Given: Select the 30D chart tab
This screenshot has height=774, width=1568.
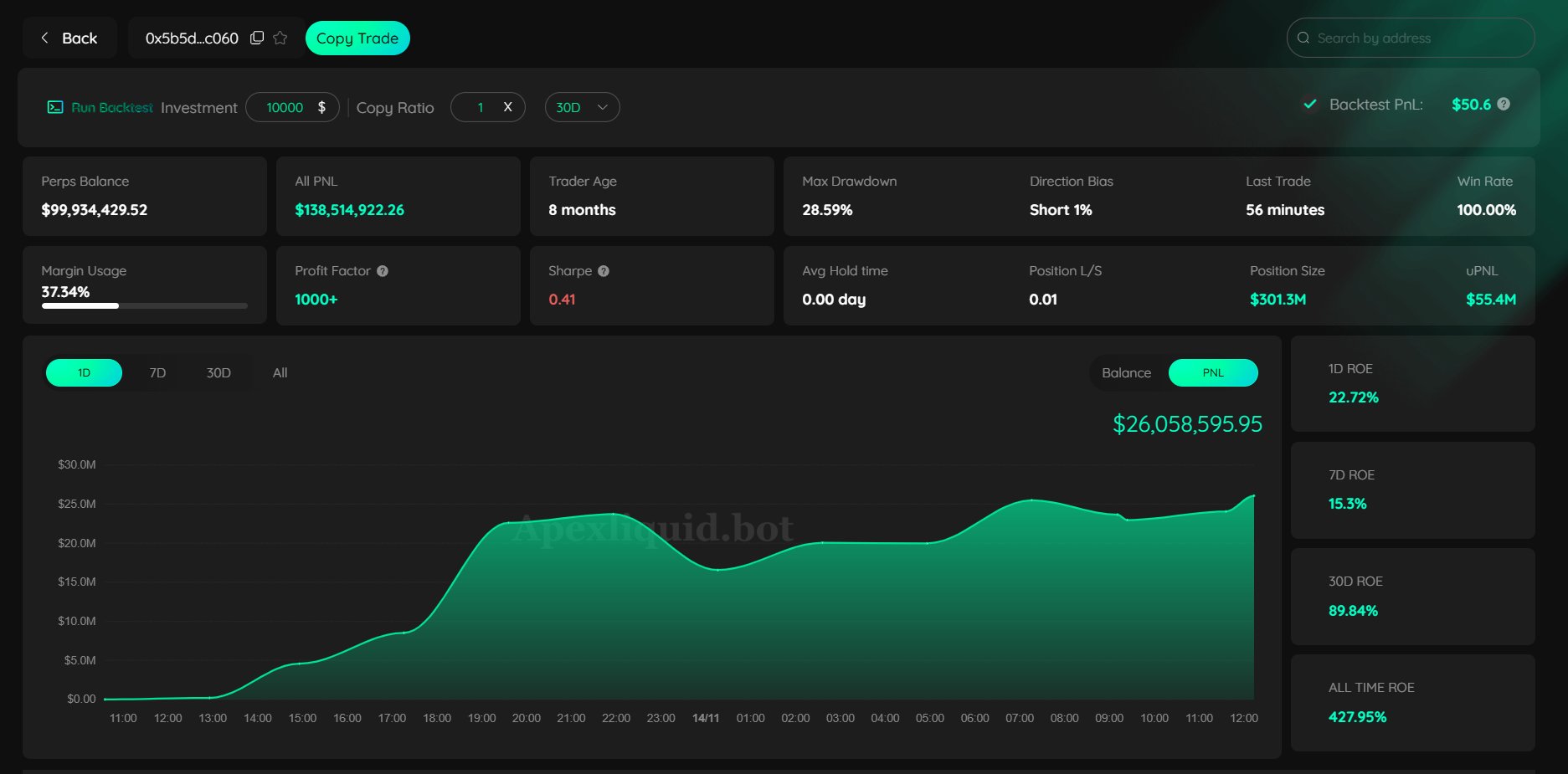Looking at the screenshot, I should click(x=218, y=373).
